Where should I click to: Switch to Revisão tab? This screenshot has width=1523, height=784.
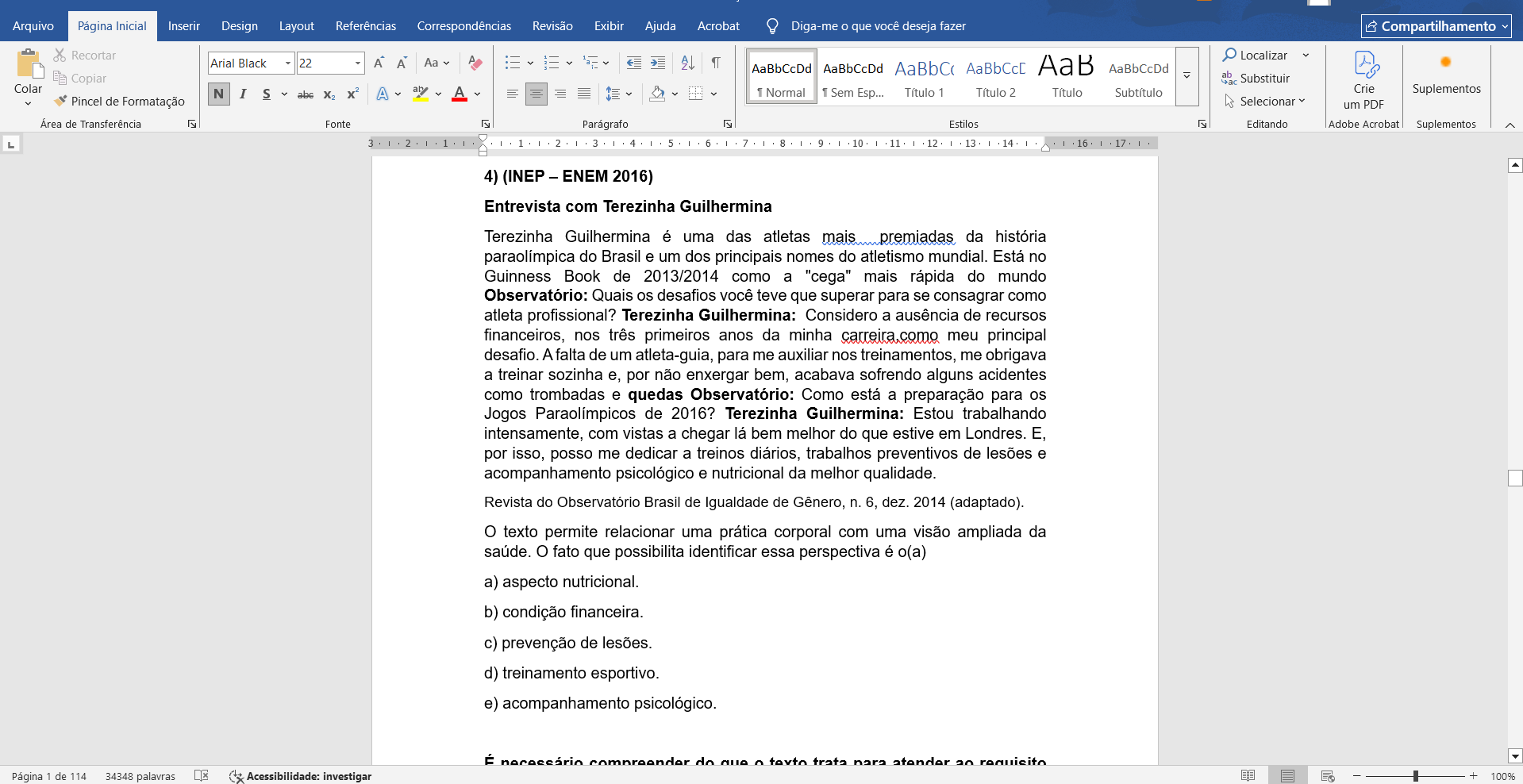click(552, 26)
